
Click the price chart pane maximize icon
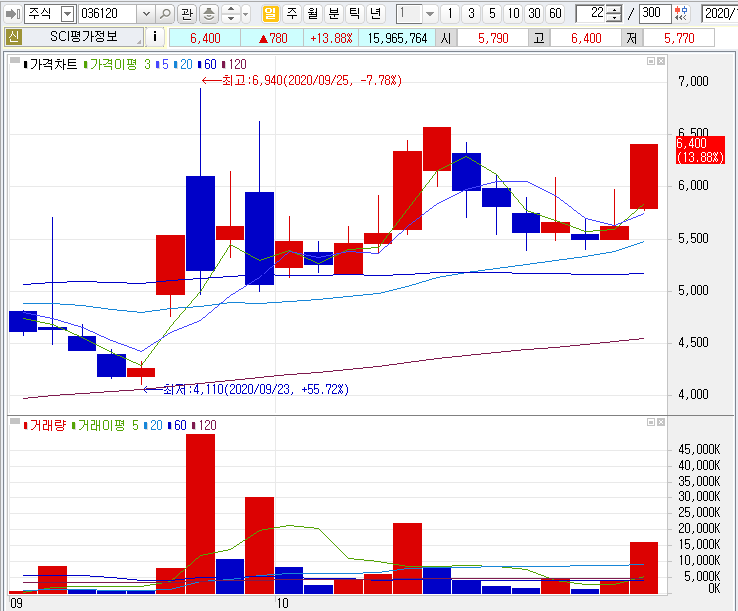click(651, 61)
